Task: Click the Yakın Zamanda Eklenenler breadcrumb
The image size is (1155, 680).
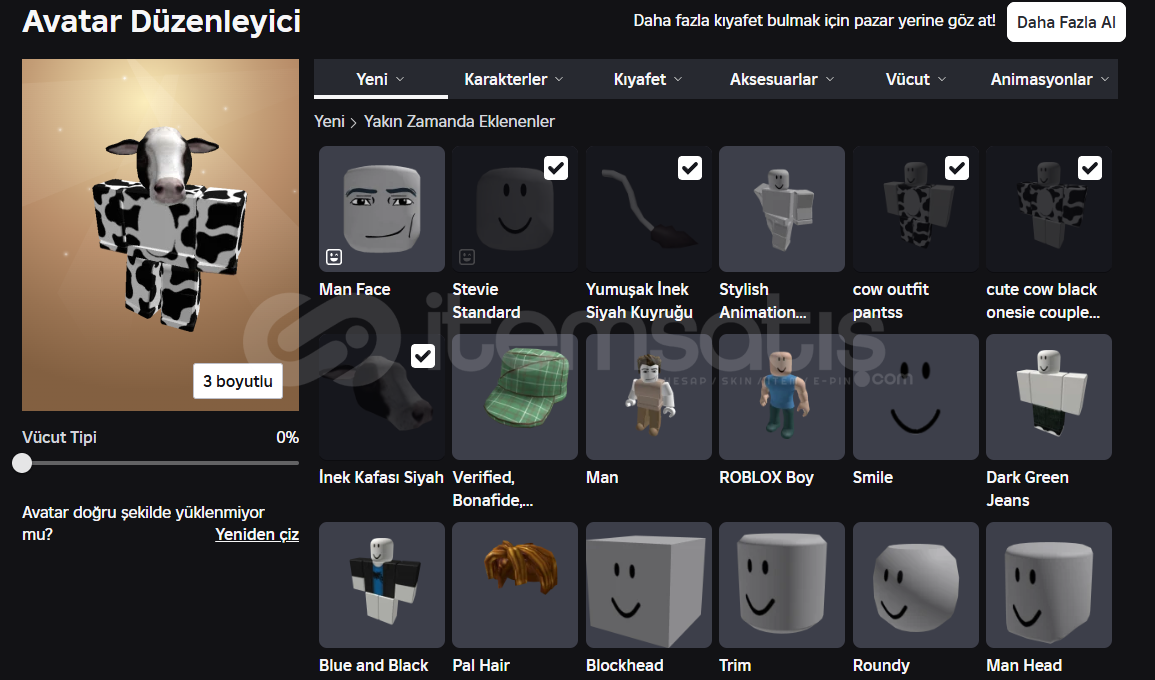Action: point(459,121)
